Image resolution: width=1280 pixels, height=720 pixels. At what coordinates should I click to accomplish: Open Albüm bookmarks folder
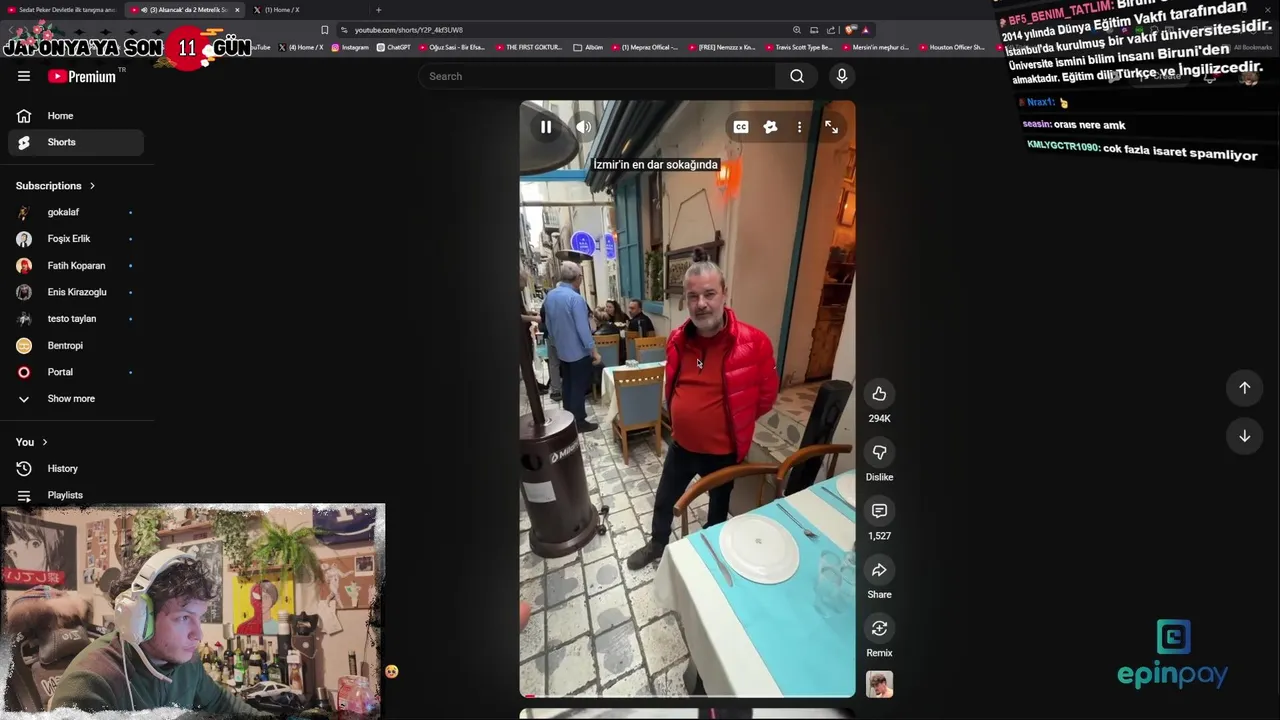588,47
